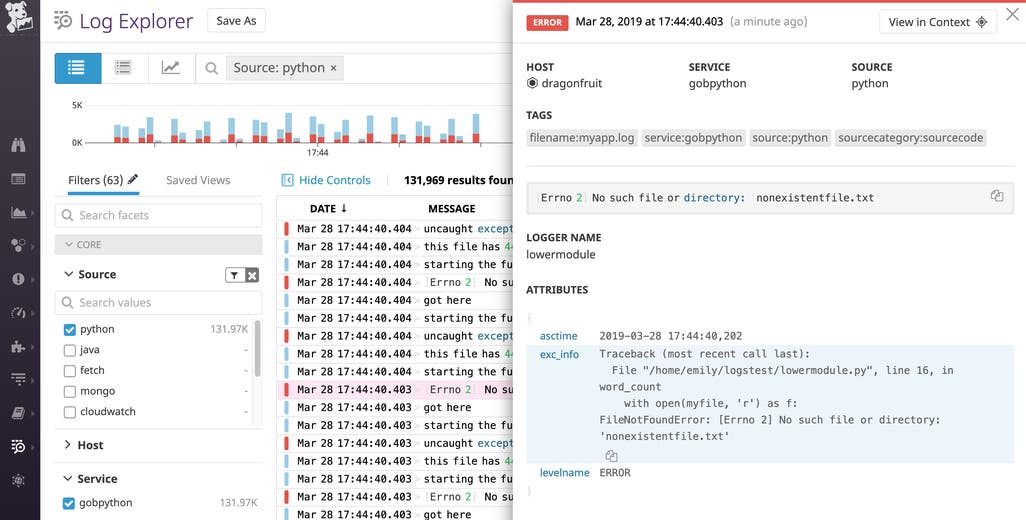The height and width of the screenshot is (520, 1026).
Task: Click the Datadog dog logo
Action: 19,18
